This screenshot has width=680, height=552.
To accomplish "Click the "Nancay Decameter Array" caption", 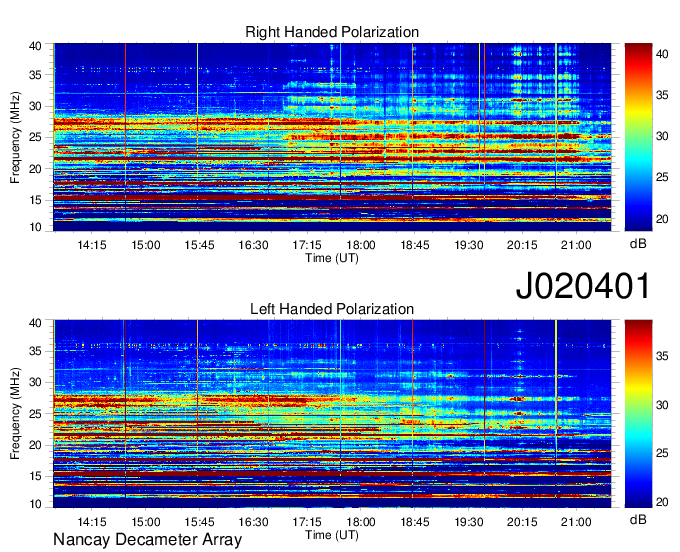I will pyautogui.click(x=147, y=540).
